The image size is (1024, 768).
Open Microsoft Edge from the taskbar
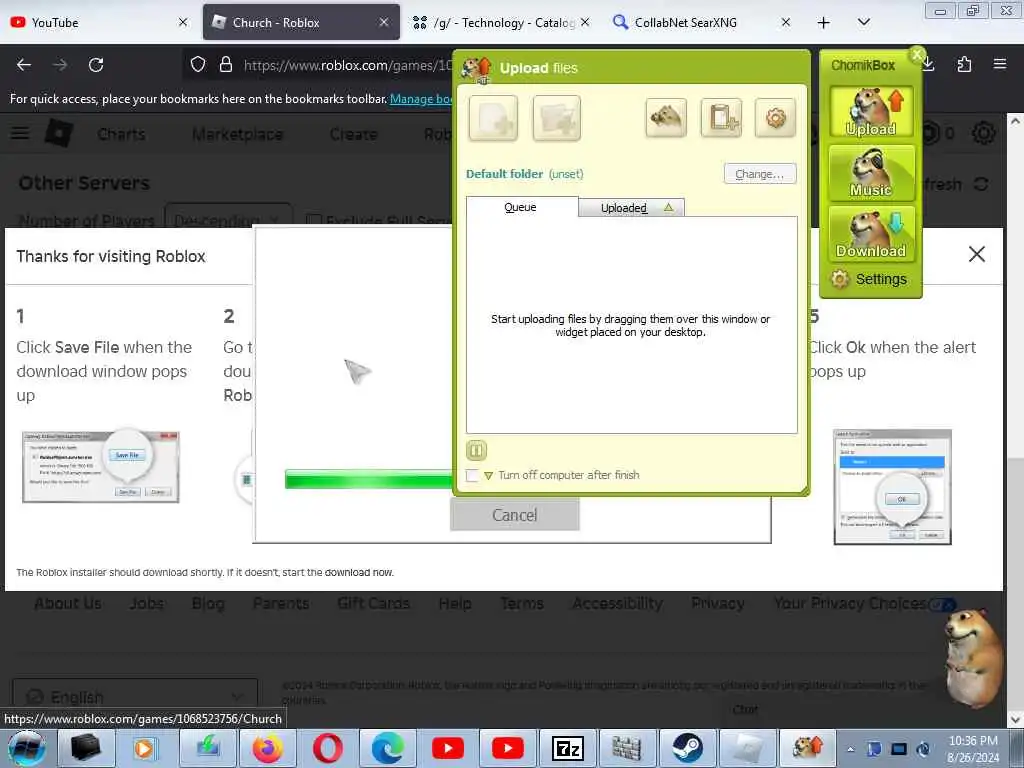(x=388, y=748)
